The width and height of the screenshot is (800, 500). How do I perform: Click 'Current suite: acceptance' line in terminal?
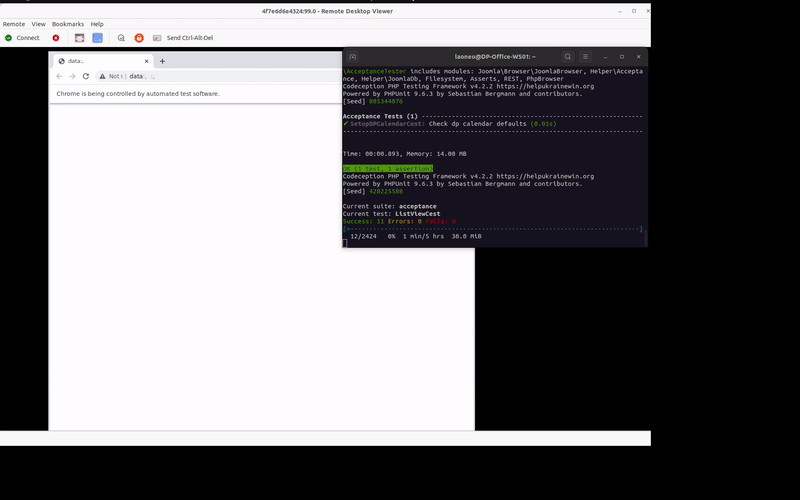pos(389,206)
